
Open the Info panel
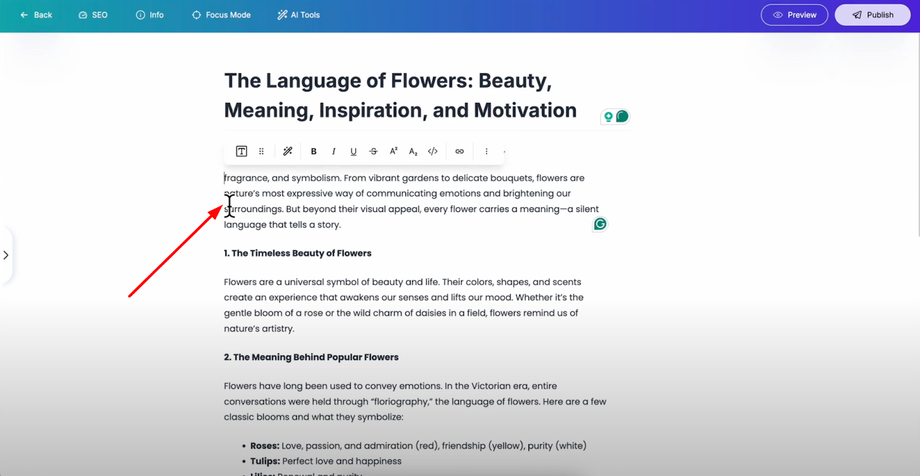(x=149, y=15)
